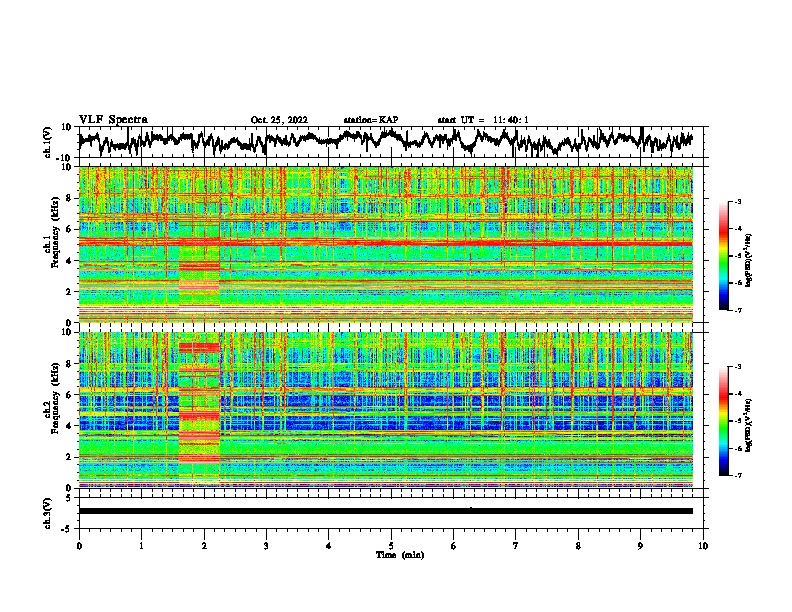This screenshot has height=612, width=792.
Task: Click the "Time (min)" x-axis label
Action: 400,555
